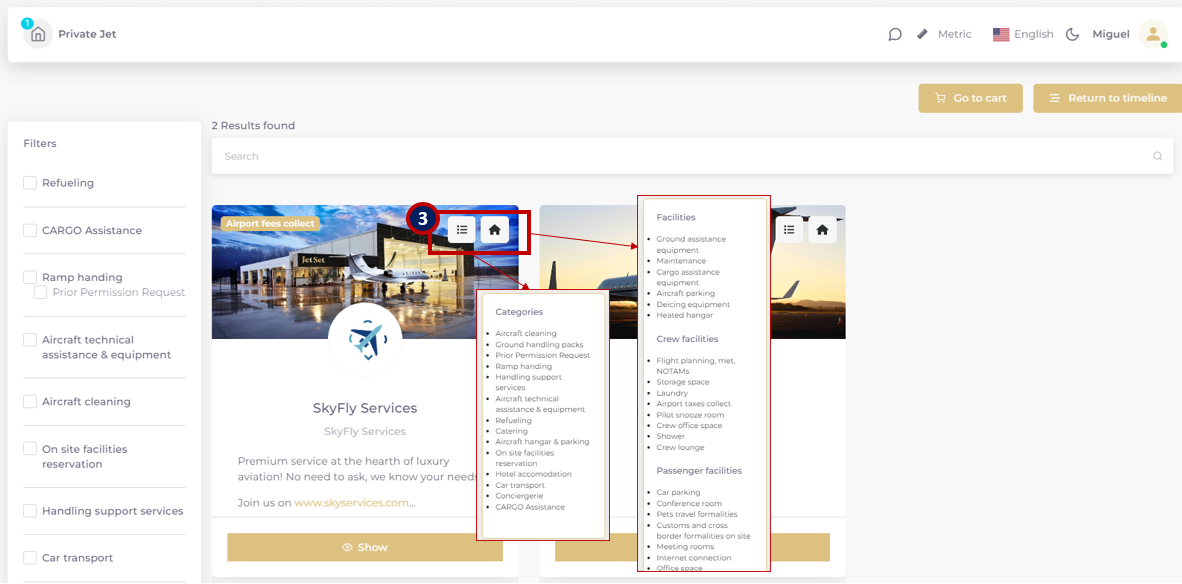Open the chat messages icon
The width and height of the screenshot is (1182, 584).
point(895,34)
